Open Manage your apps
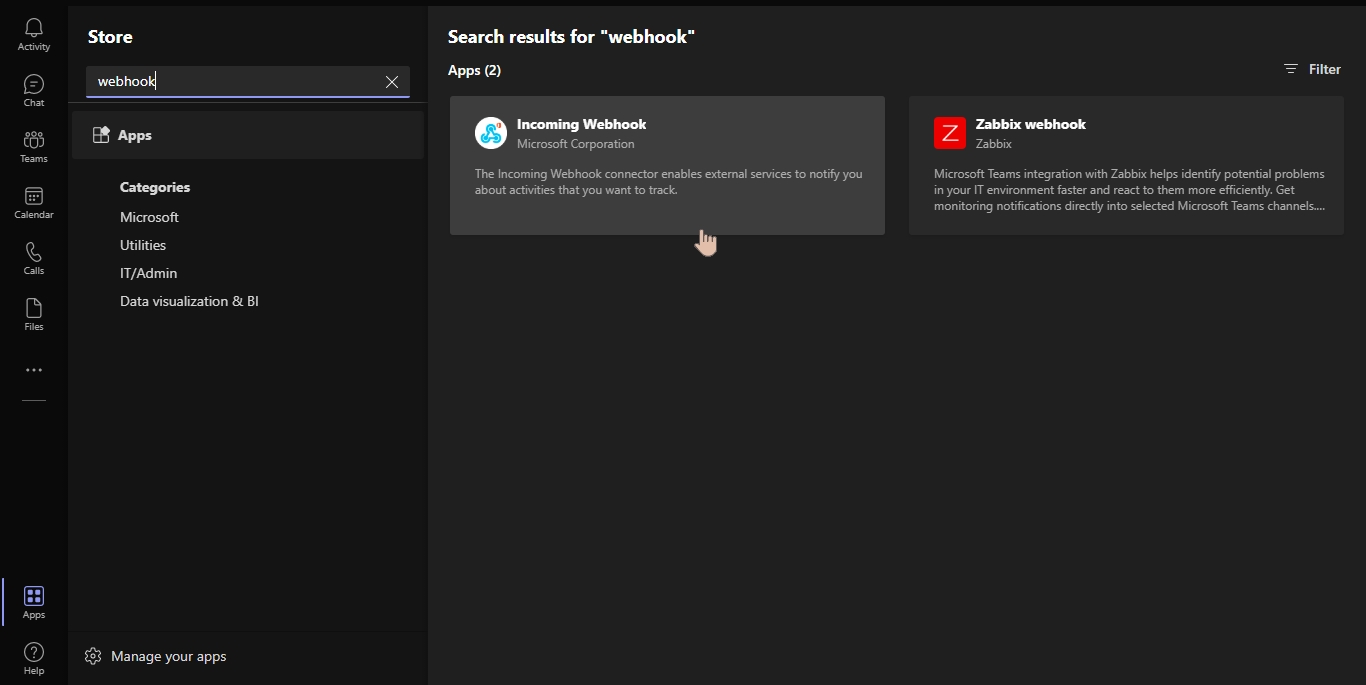The height and width of the screenshot is (685, 1366). (156, 656)
